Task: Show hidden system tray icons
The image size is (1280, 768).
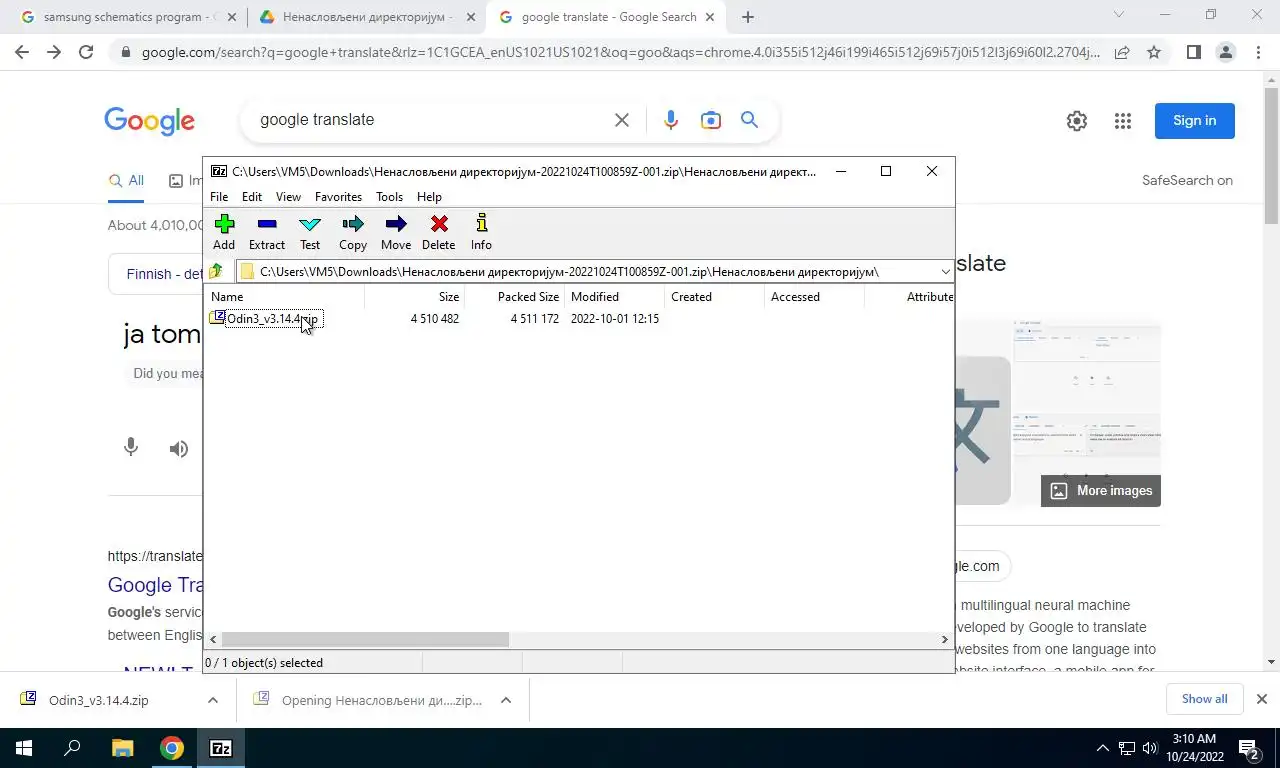Action: pyautogui.click(x=1103, y=748)
